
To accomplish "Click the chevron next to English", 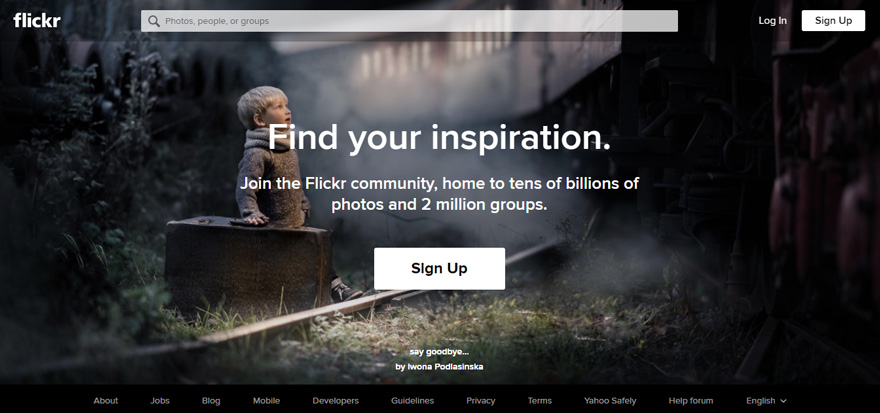I will click(x=783, y=401).
